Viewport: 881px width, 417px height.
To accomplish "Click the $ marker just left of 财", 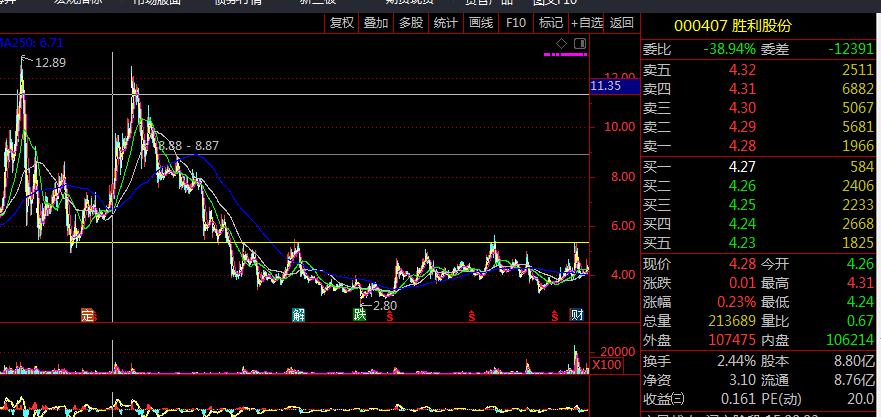I will point(554,317).
